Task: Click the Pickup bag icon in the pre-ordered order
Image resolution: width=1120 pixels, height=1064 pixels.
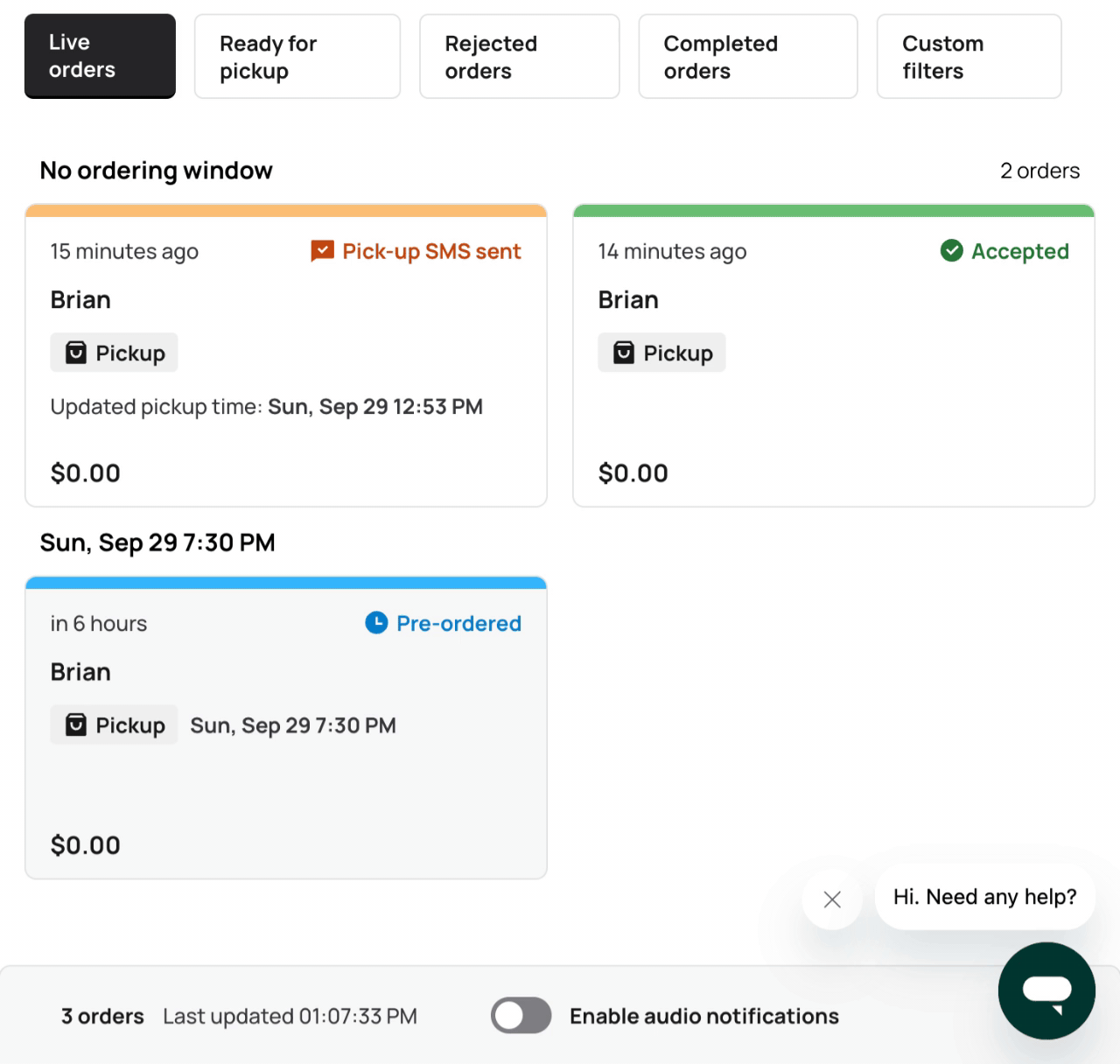Action: (x=76, y=724)
